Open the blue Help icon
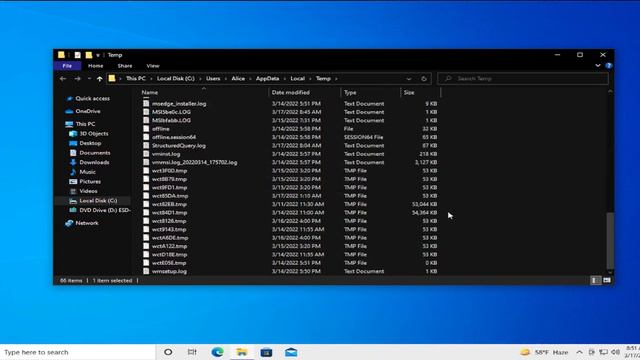 coord(609,65)
